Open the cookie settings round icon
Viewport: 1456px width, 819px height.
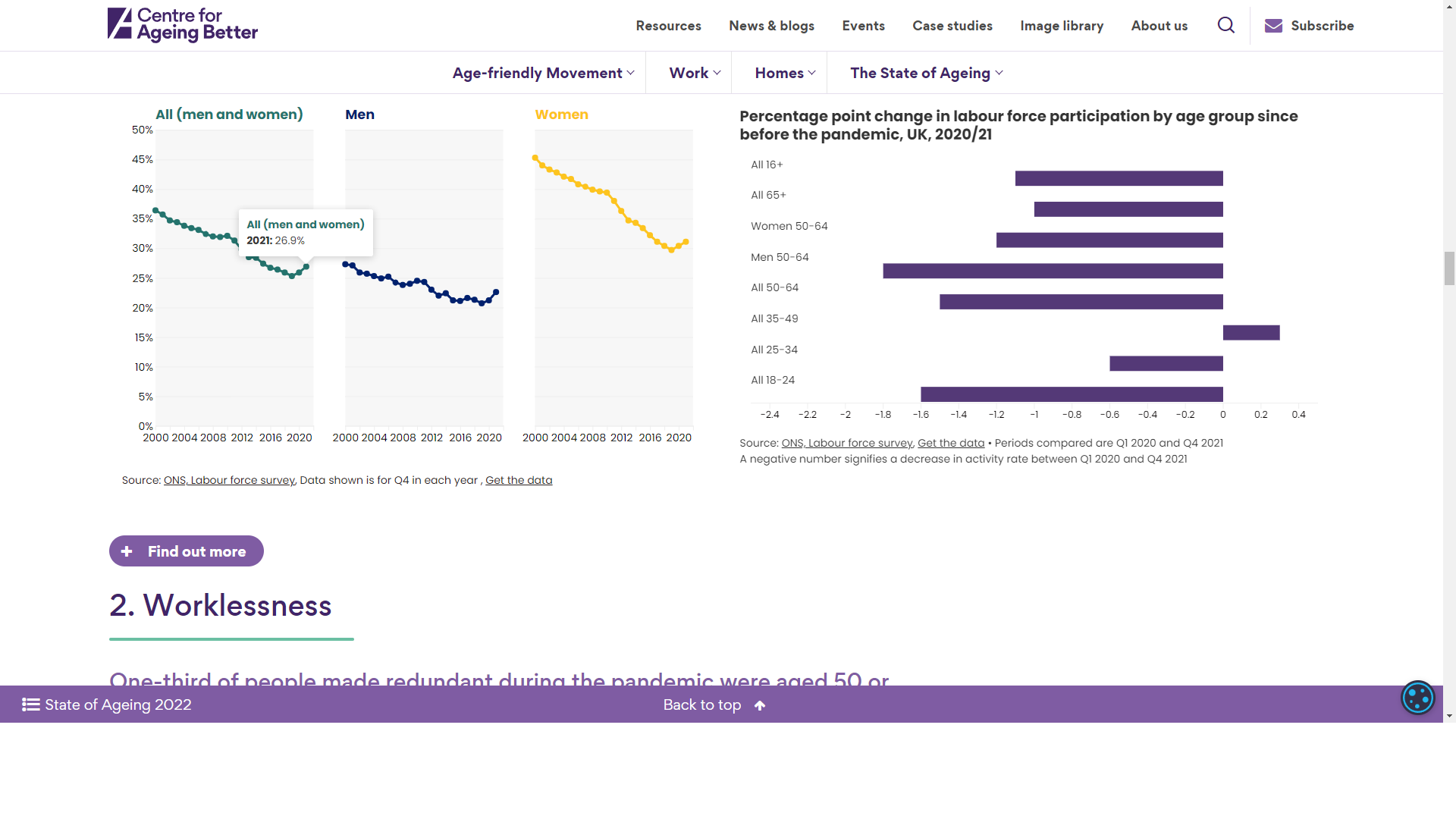pos(1417,698)
